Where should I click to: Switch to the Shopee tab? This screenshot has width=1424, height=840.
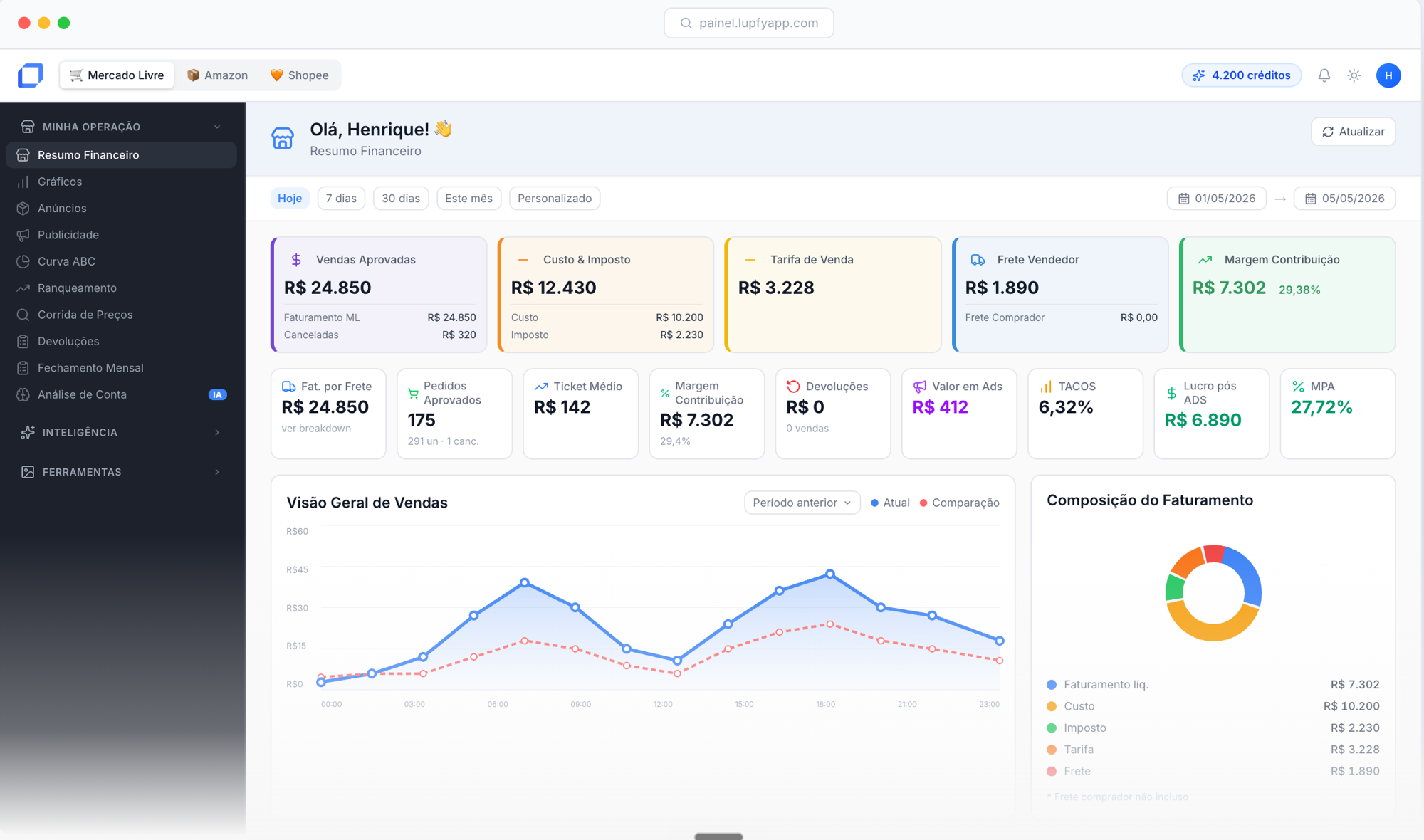299,75
